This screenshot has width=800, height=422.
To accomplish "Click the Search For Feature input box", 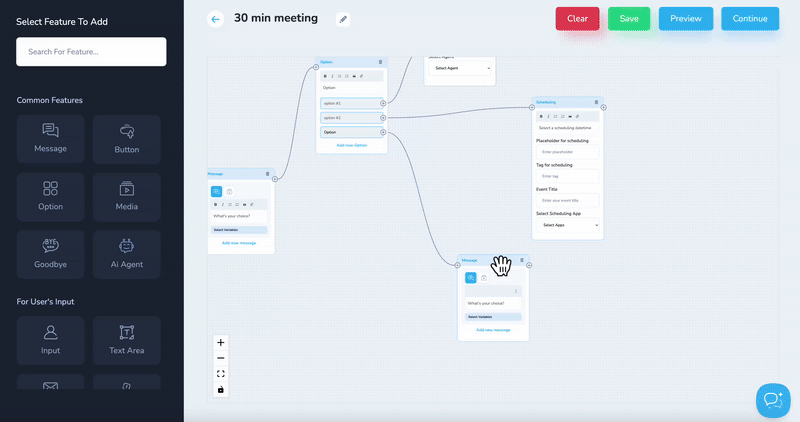I will pos(91,51).
